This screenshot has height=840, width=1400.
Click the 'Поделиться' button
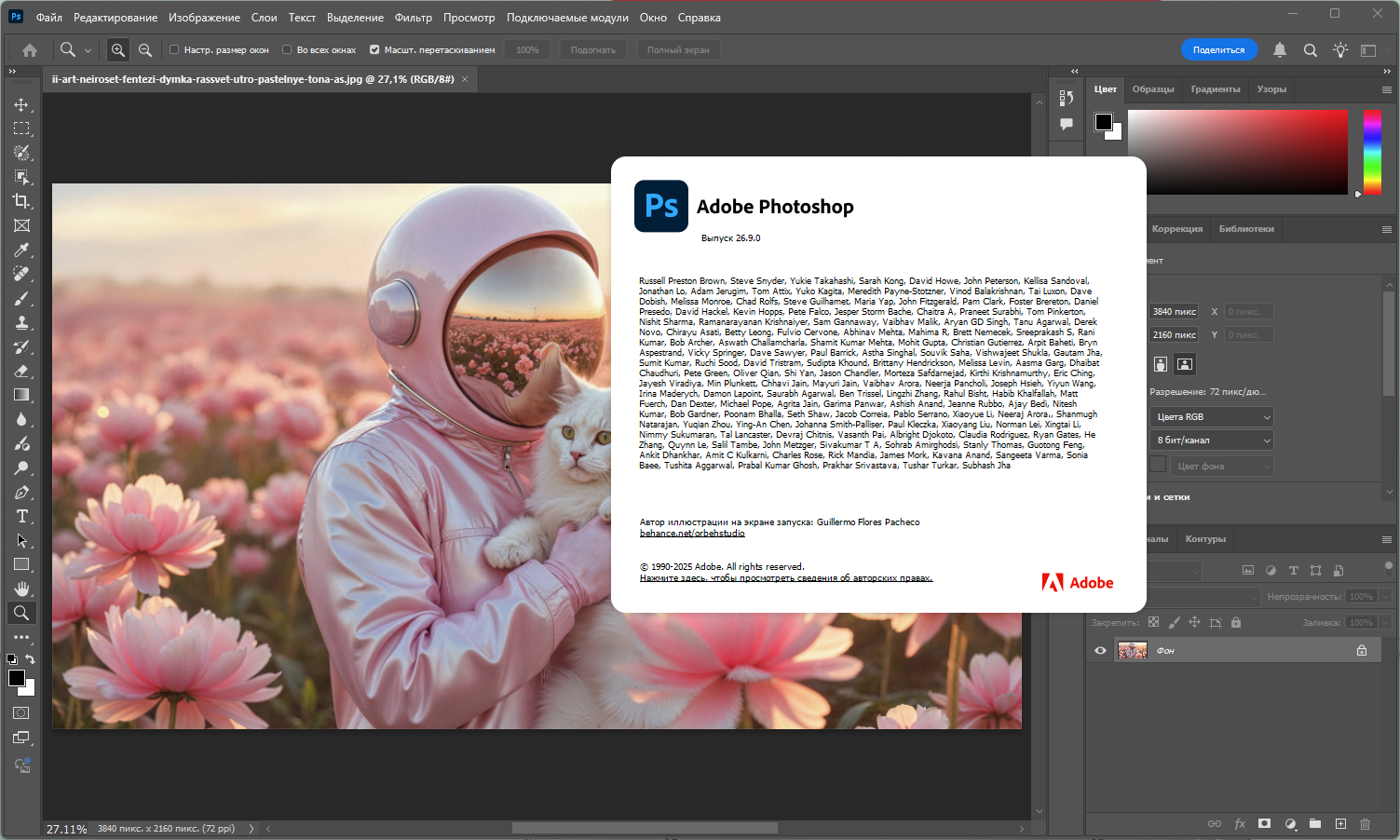(x=1218, y=50)
